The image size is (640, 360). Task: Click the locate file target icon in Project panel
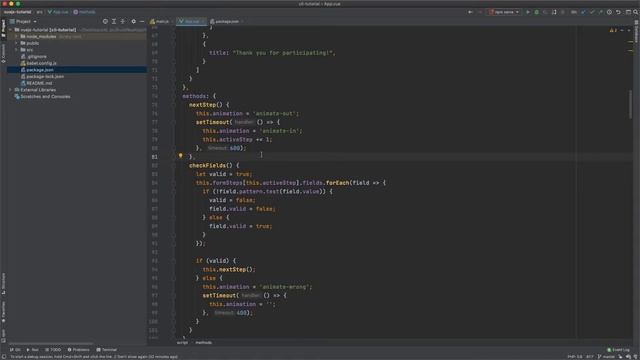pos(105,21)
